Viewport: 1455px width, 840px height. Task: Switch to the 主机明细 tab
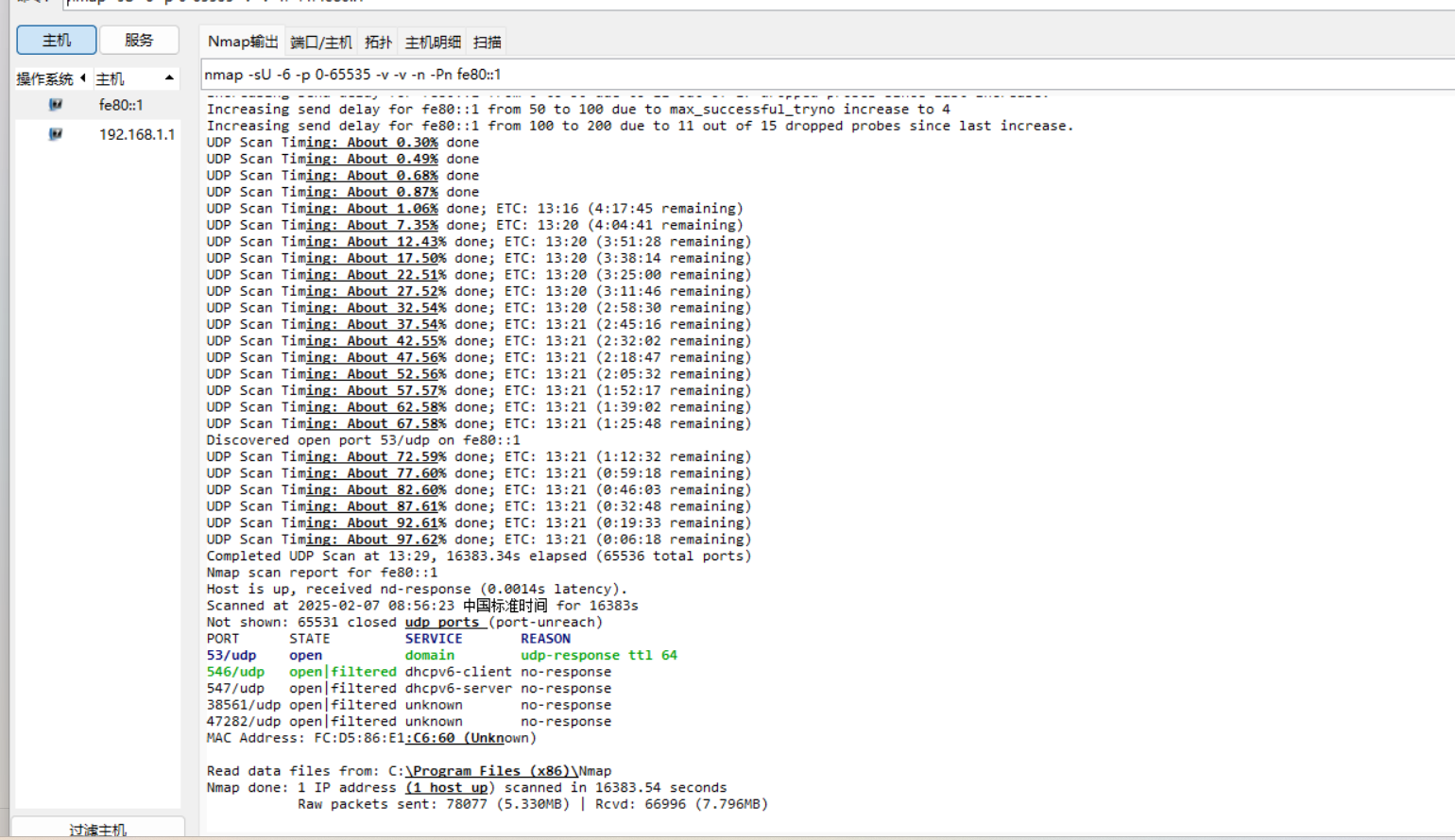433,43
